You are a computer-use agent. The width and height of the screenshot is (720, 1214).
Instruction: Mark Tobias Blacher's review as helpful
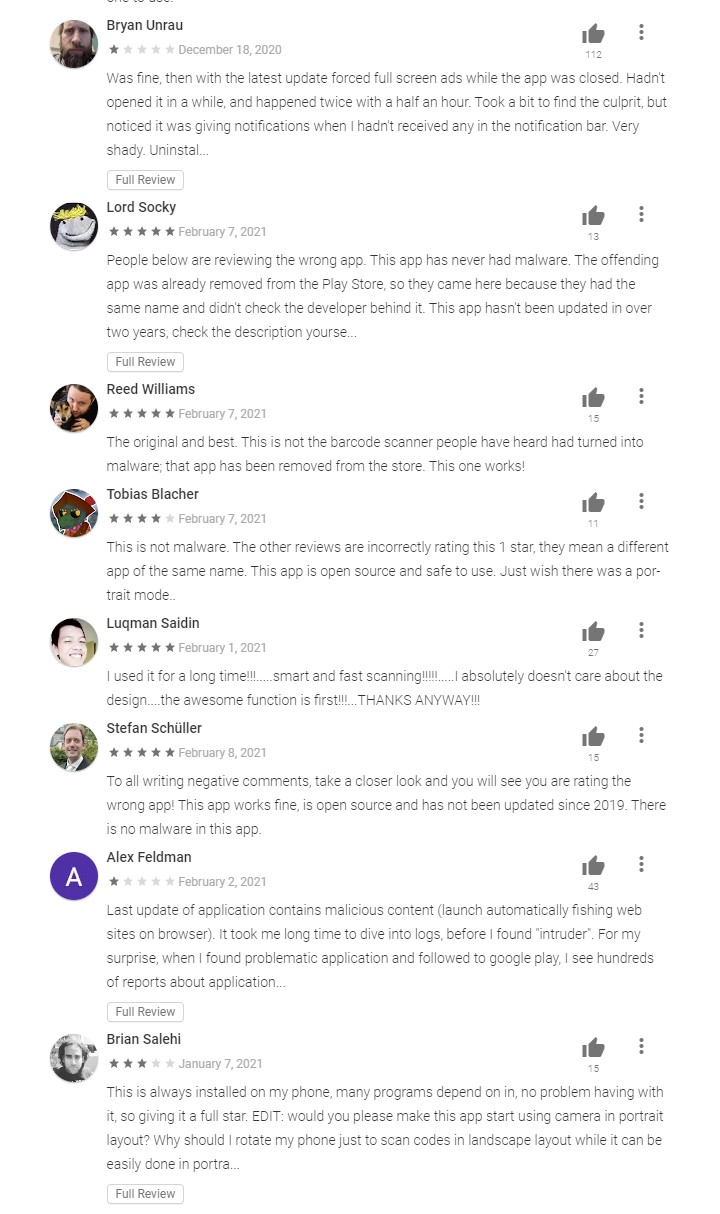click(x=594, y=503)
